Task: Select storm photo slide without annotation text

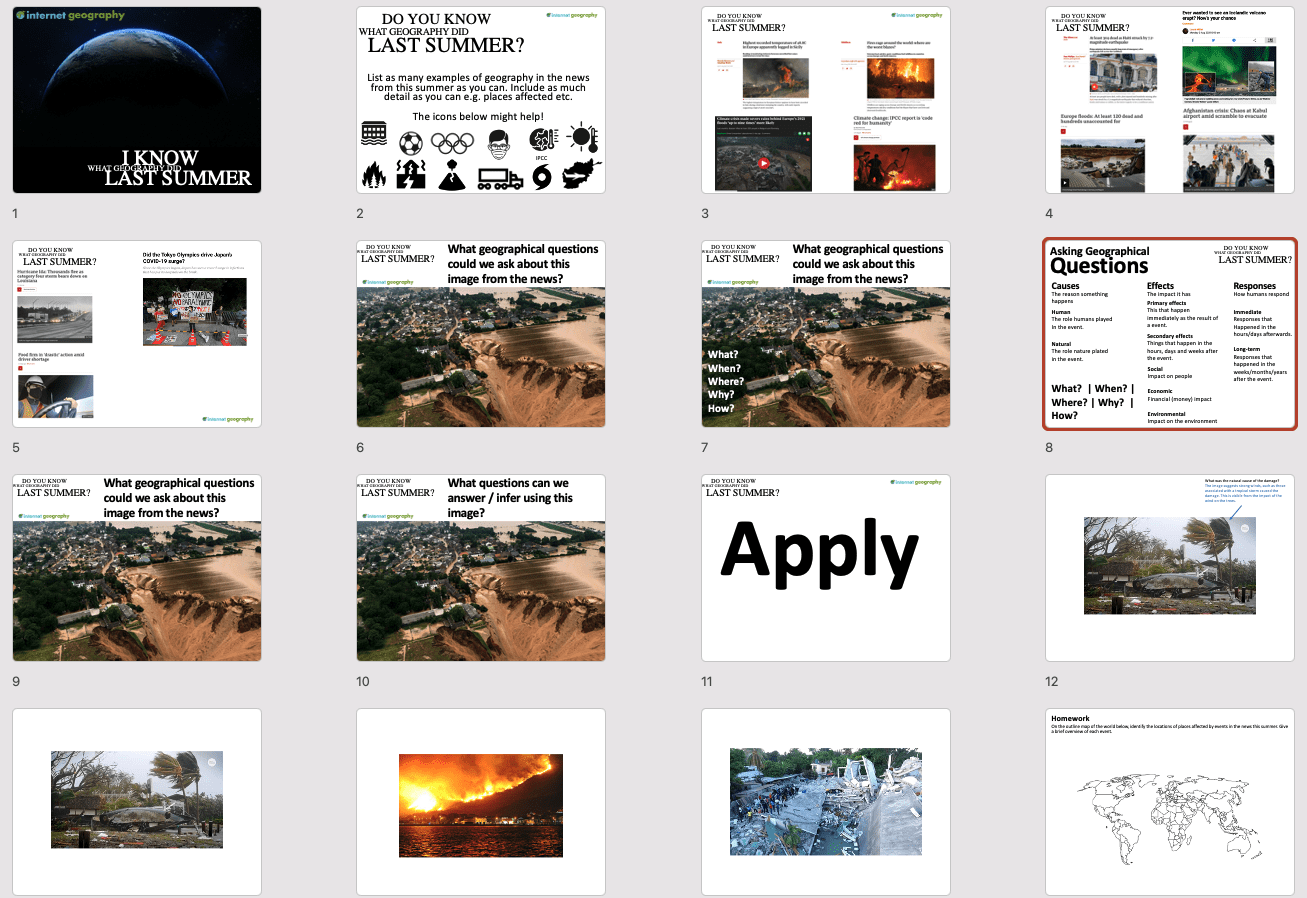Action: [x=137, y=802]
